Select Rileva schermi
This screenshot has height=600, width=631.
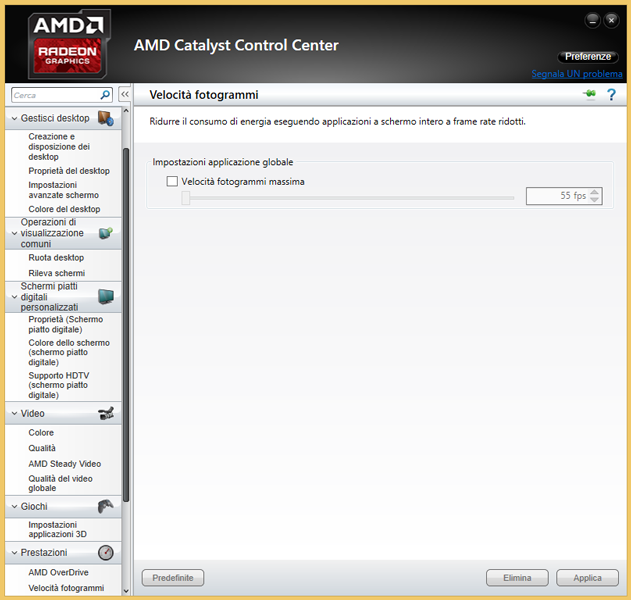[x=57, y=273]
